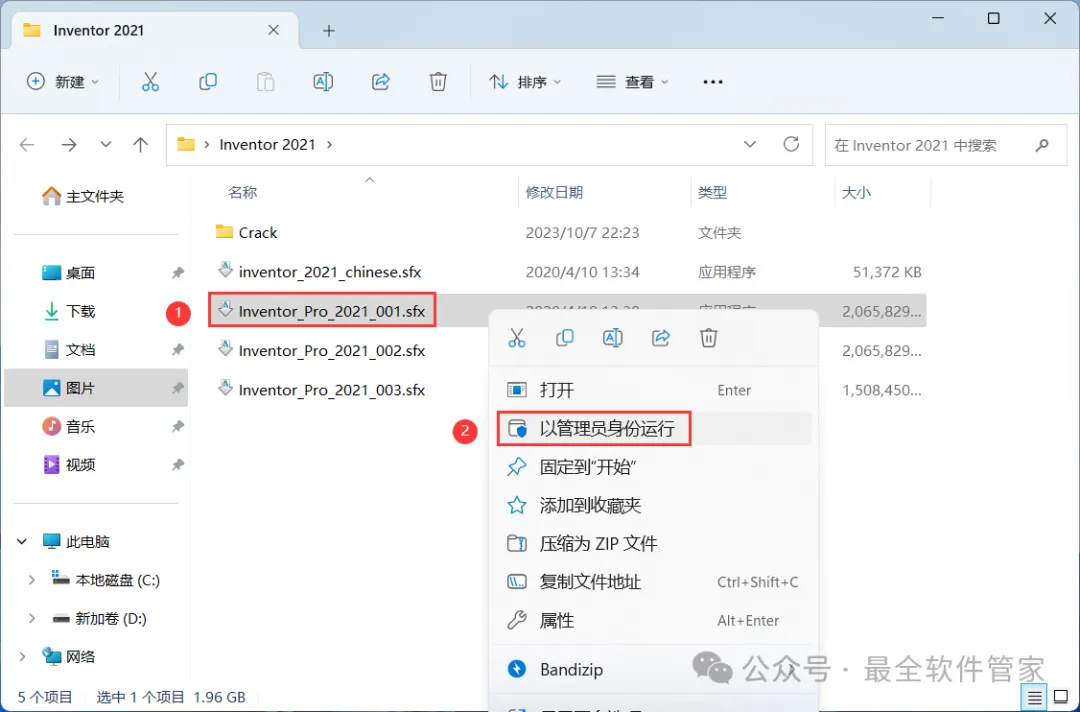Open the toolbar's three-dots more options
This screenshot has width=1080, height=712.
click(713, 82)
